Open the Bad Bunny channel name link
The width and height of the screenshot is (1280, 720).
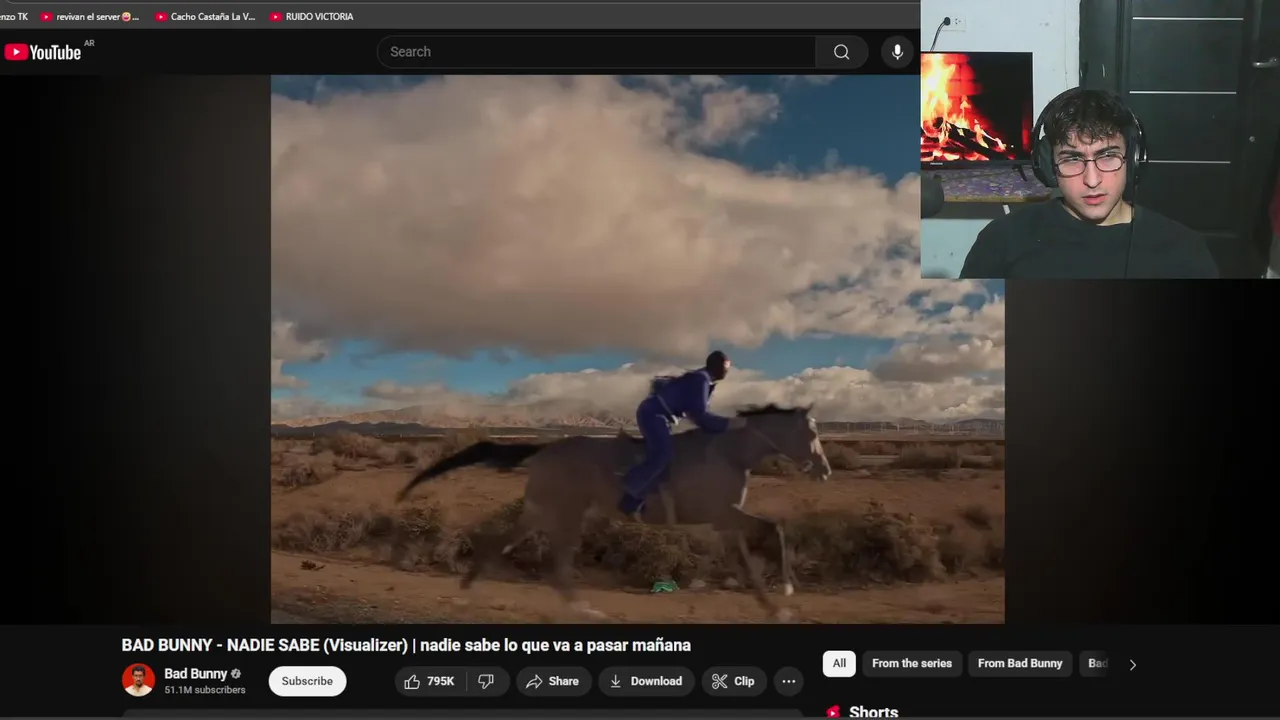tap(196, 674)
